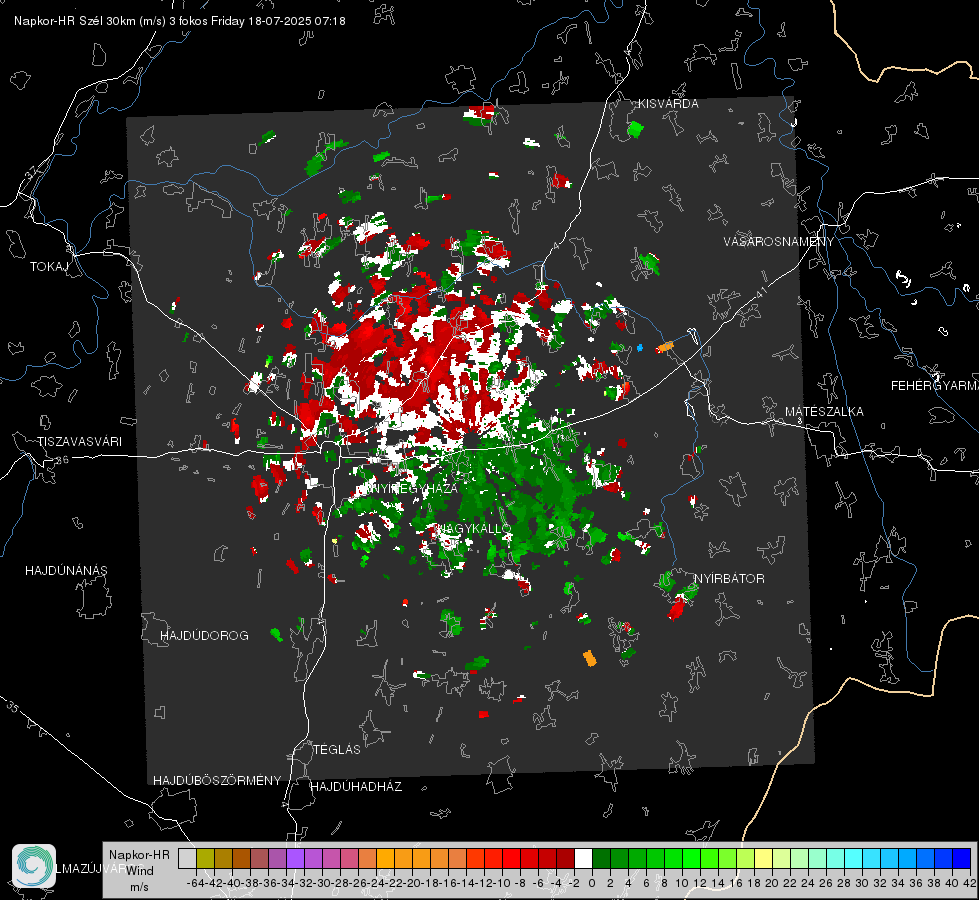
Task: Click the road number 41 near Vásárosnamény
Action: point(761,292)
